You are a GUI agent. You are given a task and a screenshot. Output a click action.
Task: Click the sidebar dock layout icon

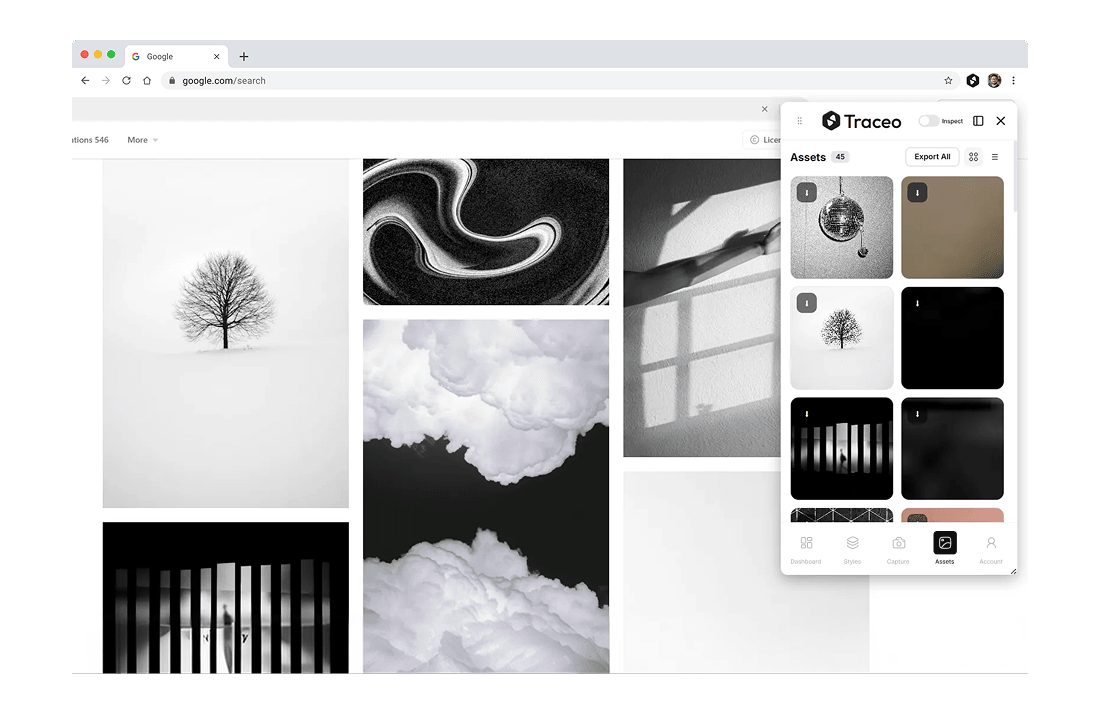[978, 121]
